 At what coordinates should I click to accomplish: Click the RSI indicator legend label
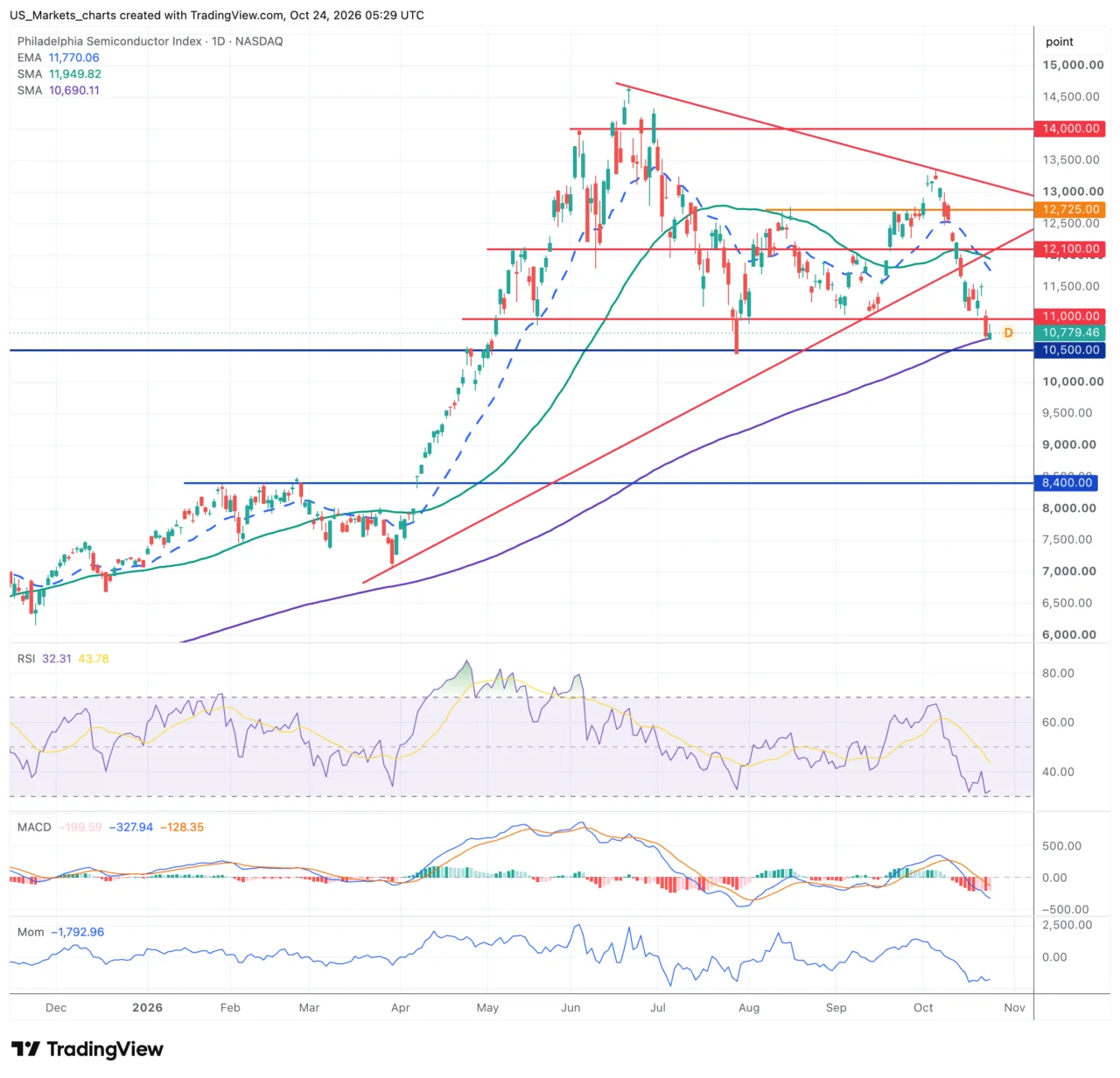coord(26,659)
